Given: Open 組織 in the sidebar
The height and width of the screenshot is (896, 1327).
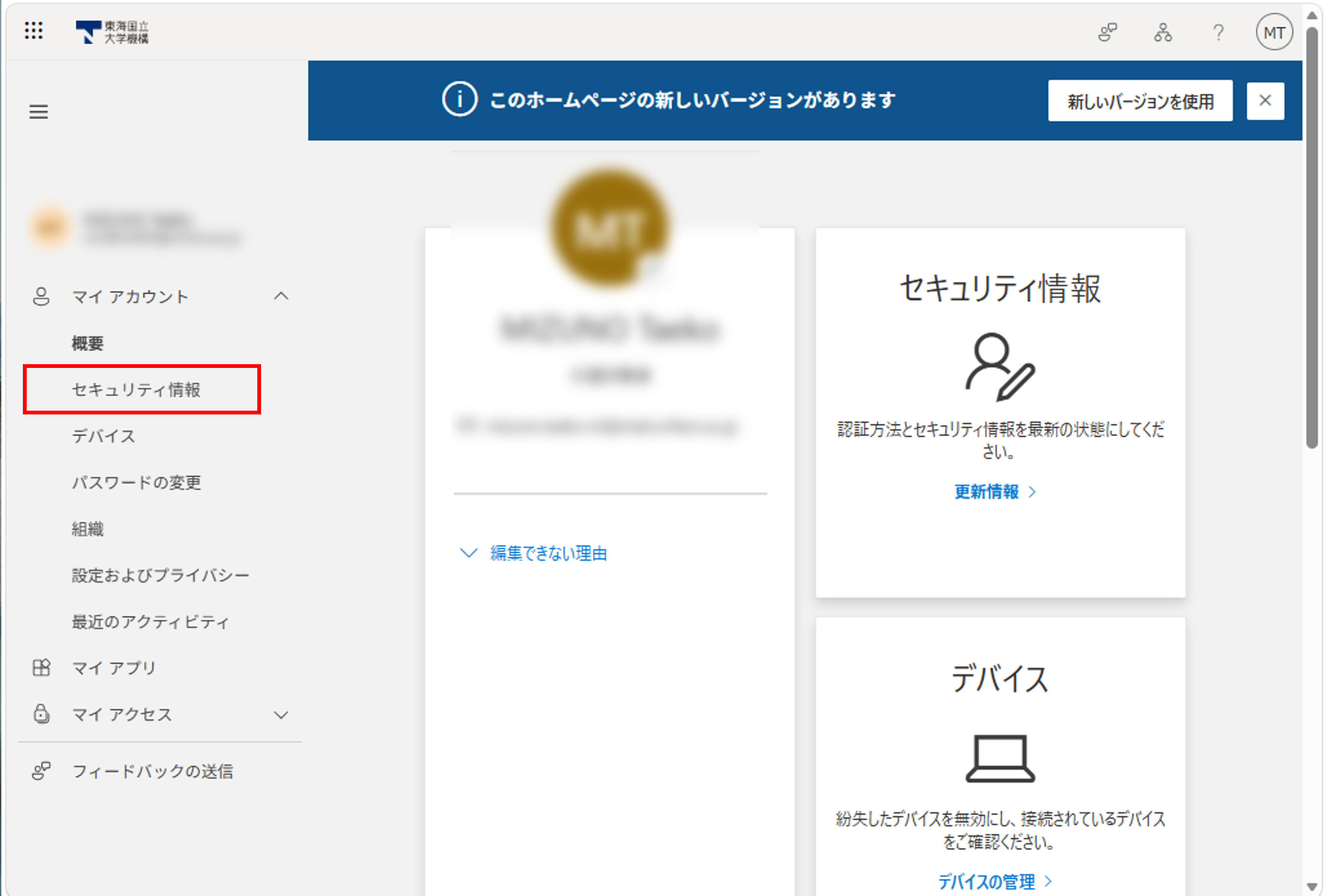Looking at the screenshot, I should click(x=87, y=529).
